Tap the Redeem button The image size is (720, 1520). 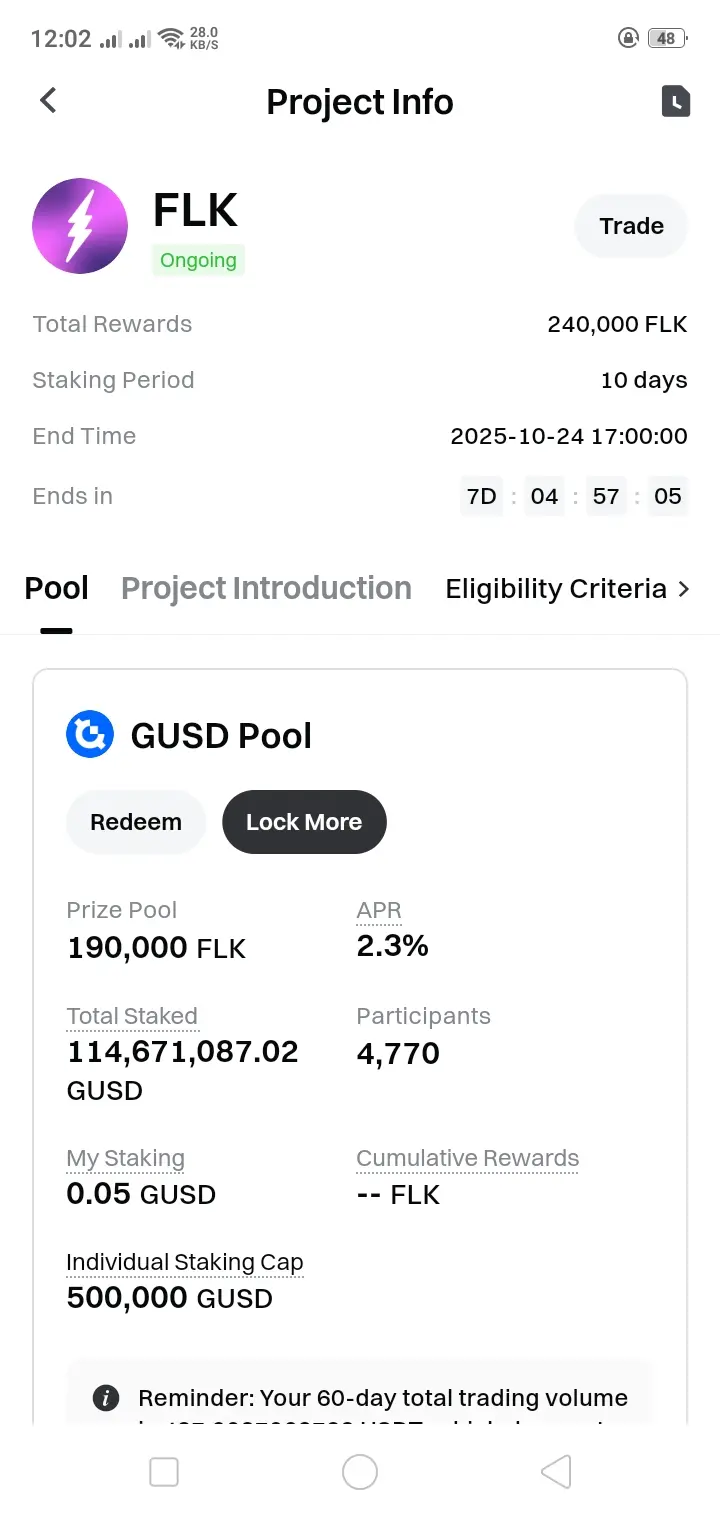(136, 822)
